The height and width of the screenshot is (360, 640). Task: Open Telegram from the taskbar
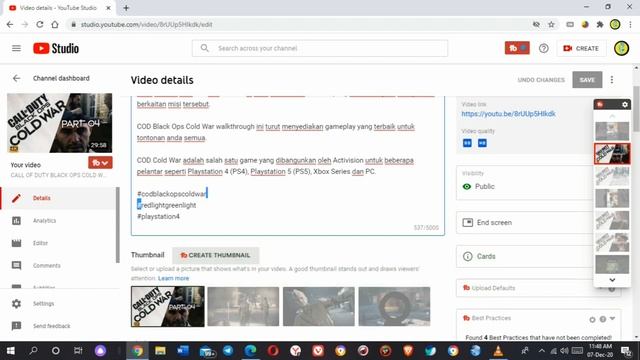click(x=228, y=351)
